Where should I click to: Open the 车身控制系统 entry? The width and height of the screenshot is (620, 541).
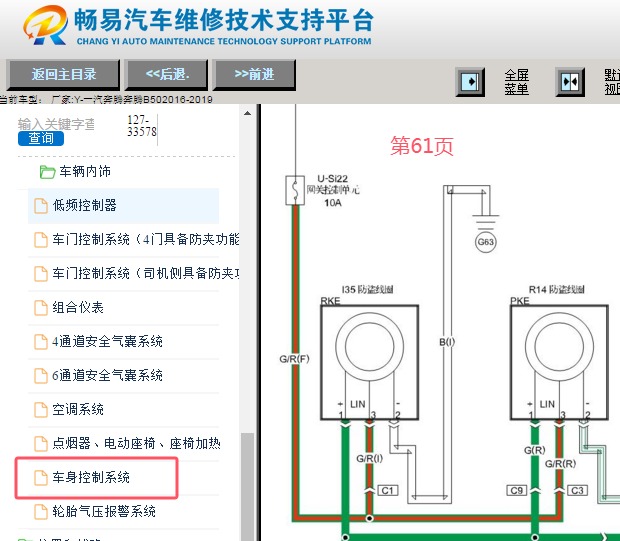[91, 478]
